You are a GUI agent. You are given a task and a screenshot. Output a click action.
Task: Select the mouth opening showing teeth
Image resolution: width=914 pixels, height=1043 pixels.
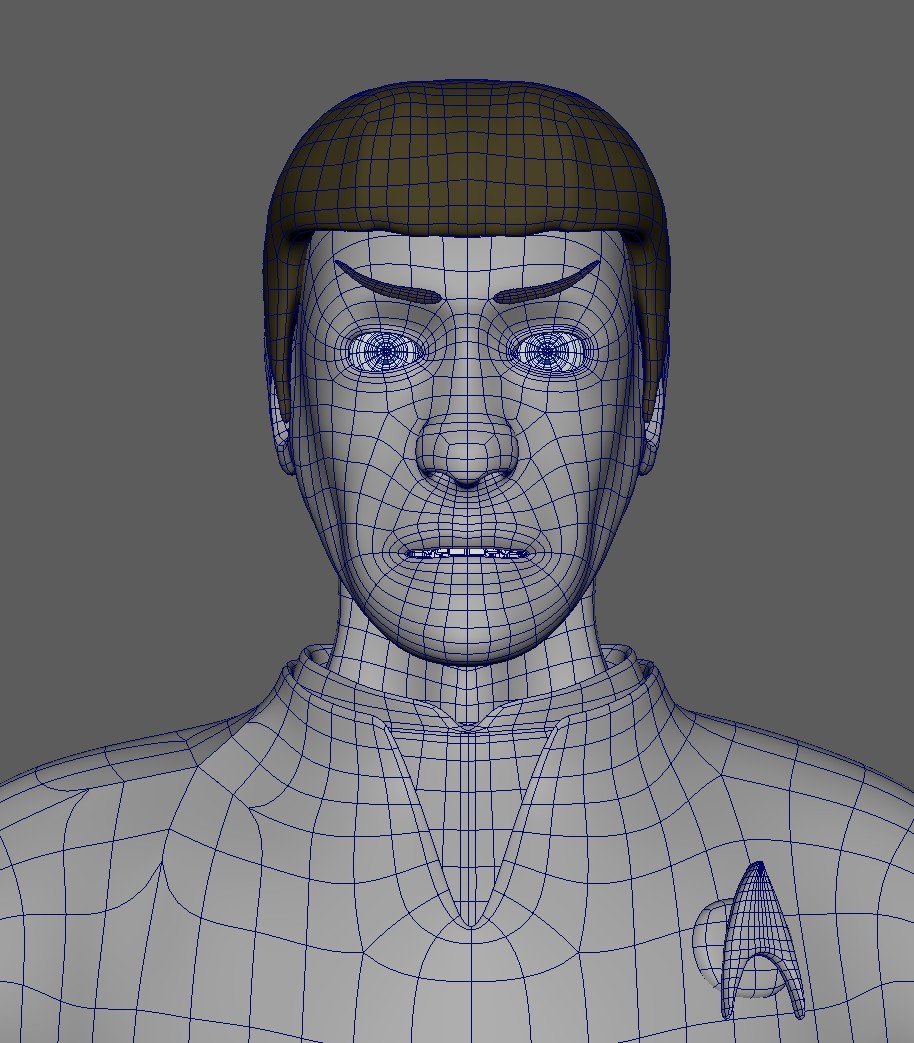coord(468,553)
